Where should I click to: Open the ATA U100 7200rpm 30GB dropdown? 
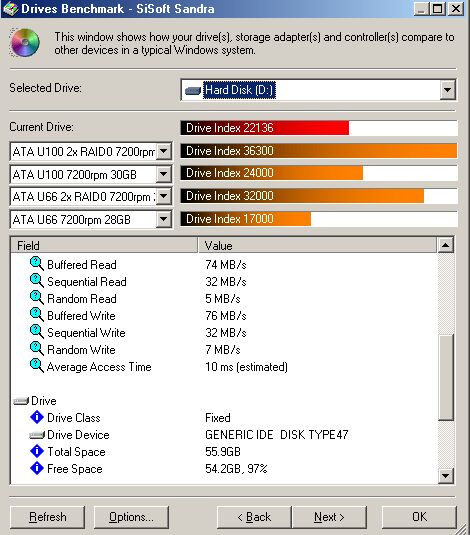(x=164, y=174)
